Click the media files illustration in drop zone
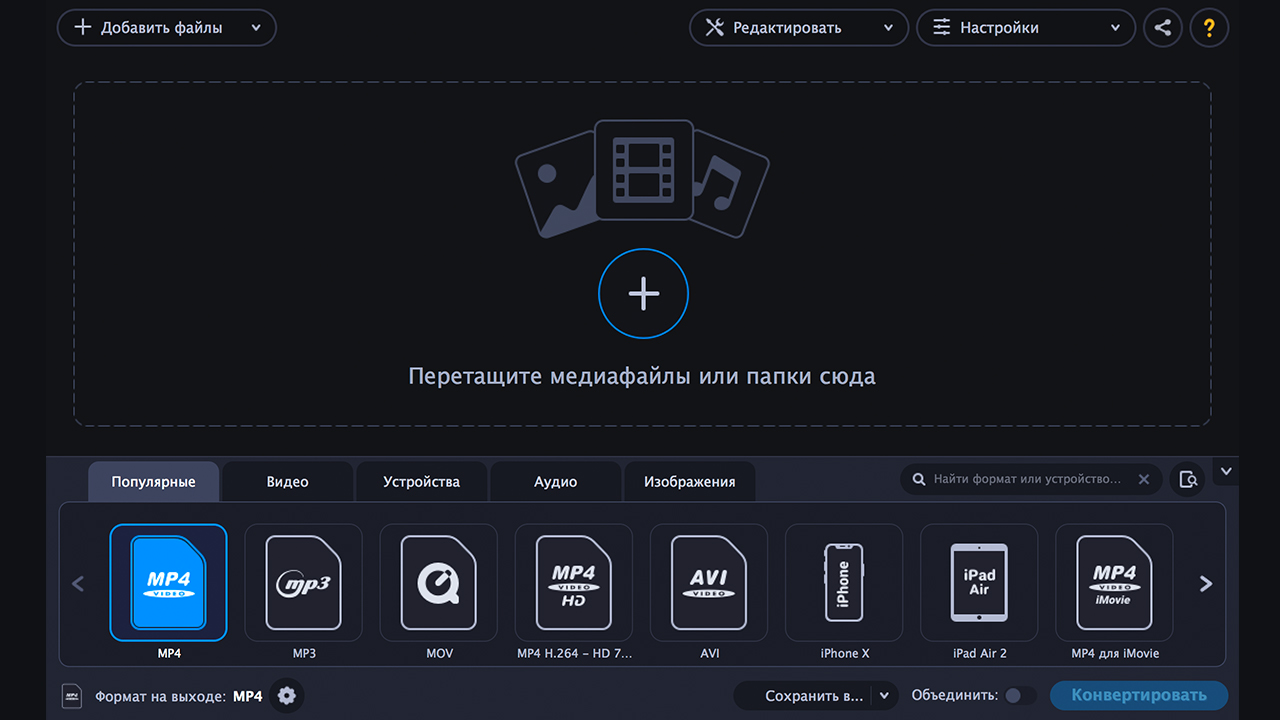 coord(642,178)
